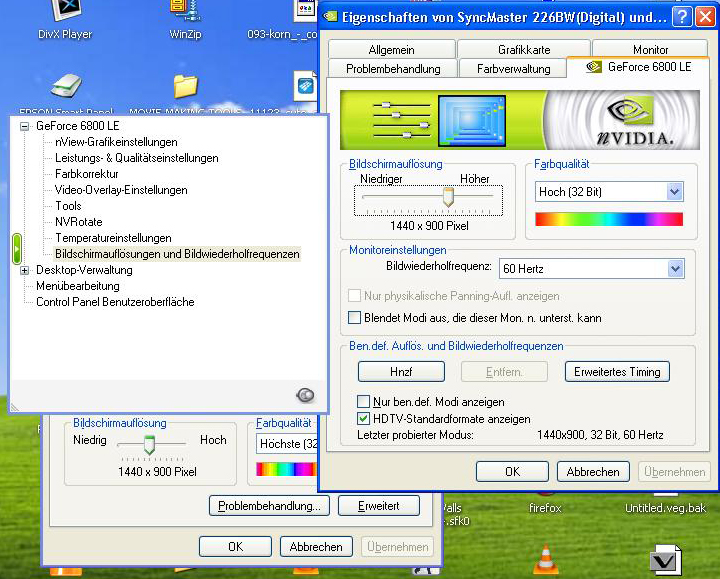This screenshot has width=720, height=579.
Task: Switch to the Farbverwaltung tab
Action: (x=513, y=69)
